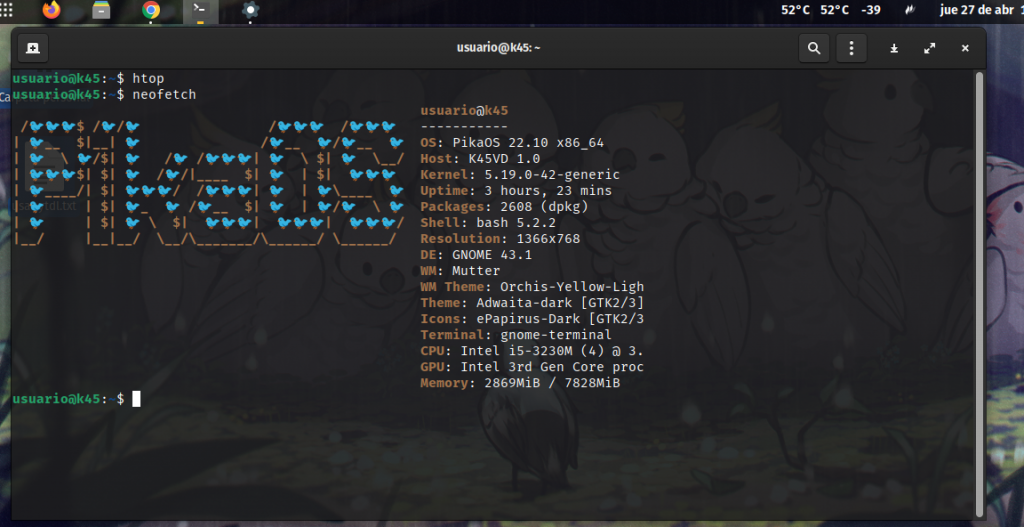Maximize the terminal window
Image resolution: width=1024 pixels, height=527 pixels.
click(x=929, y=48)
